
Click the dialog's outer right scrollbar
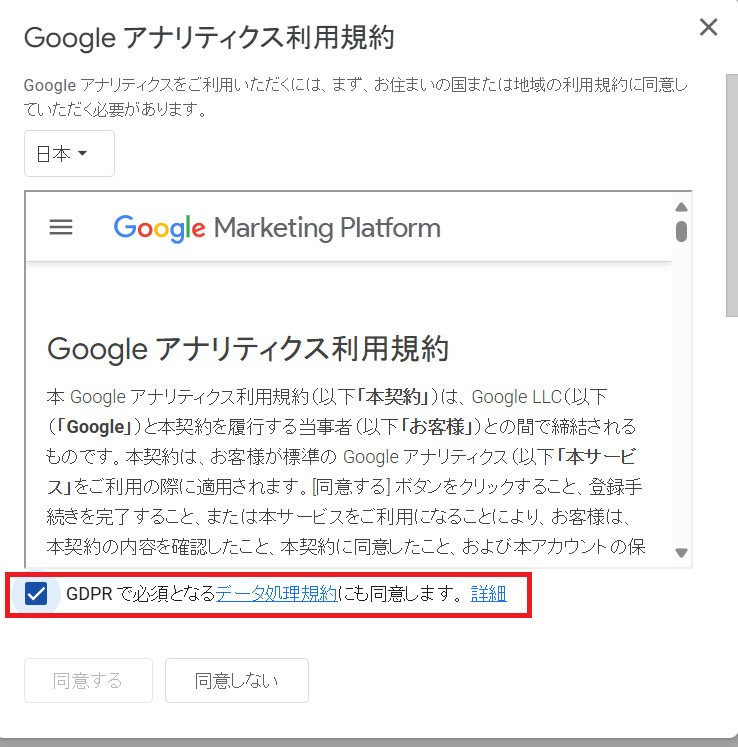(x=731, y=200)
